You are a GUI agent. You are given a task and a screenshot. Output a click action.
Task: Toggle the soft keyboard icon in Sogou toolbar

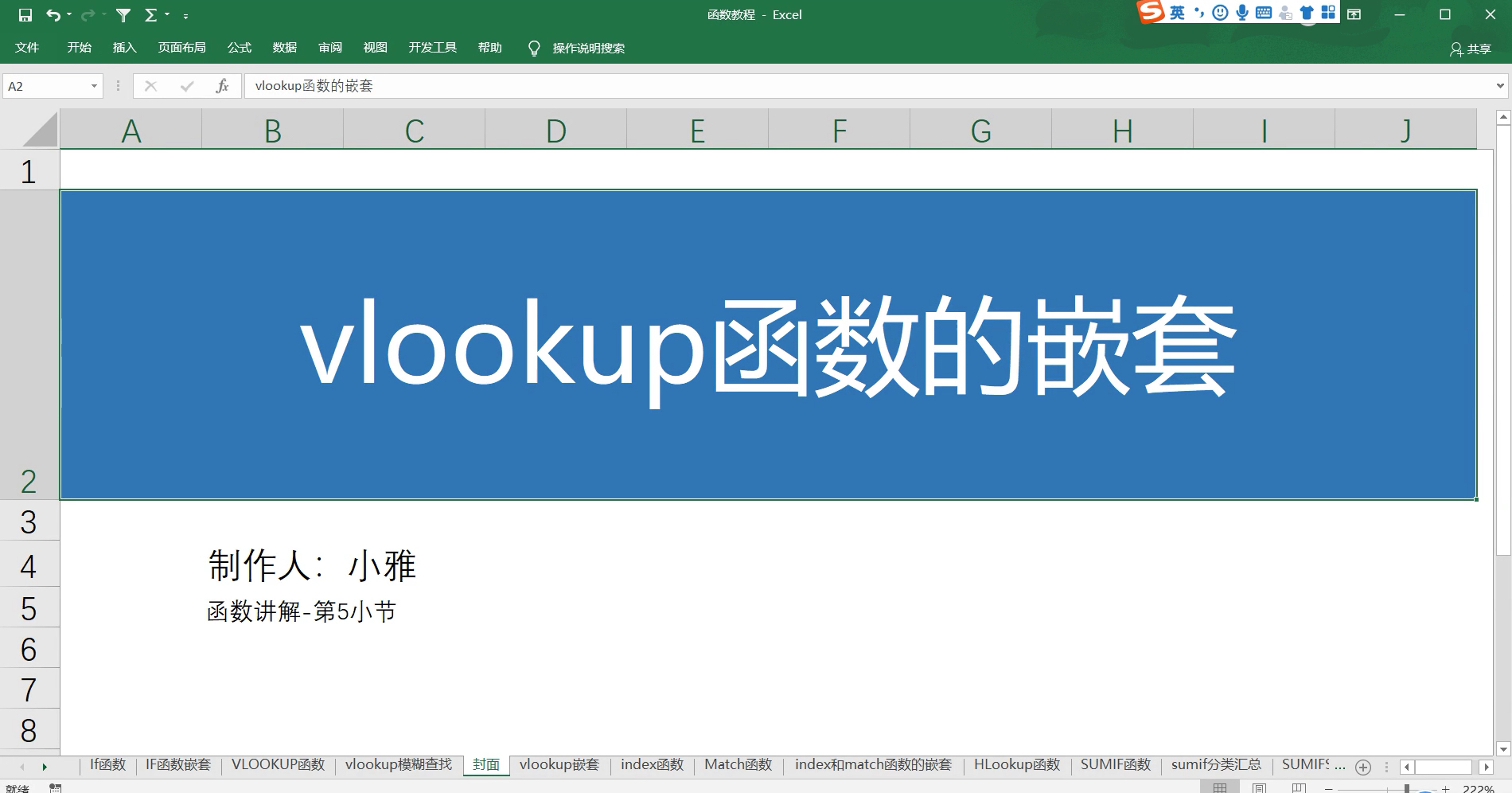point(1264,13)
